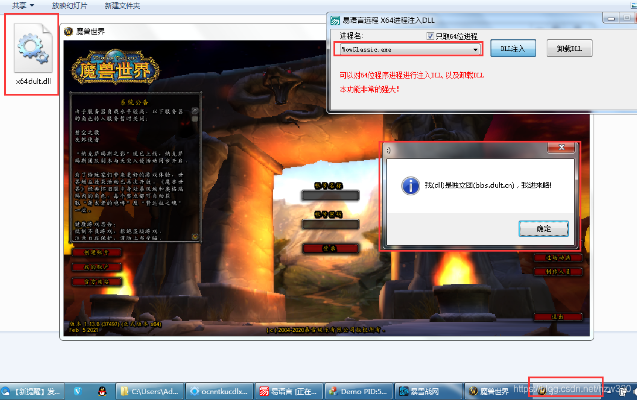Open the 共享 dropdown menu
The width and height of the screenshot is (637, 400).
click(x=23, y=6)
